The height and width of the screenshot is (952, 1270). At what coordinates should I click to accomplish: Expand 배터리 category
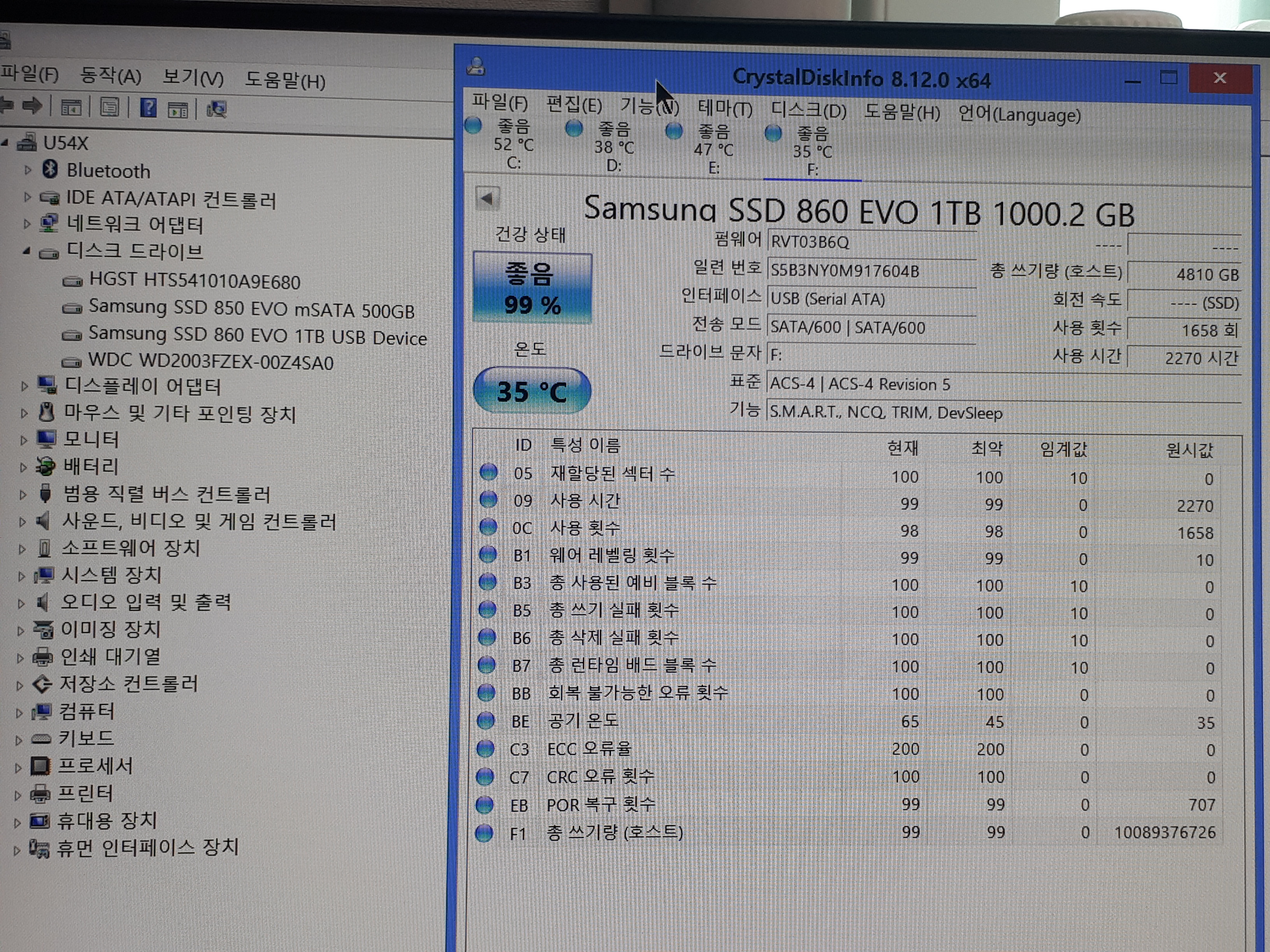point(23,467)
